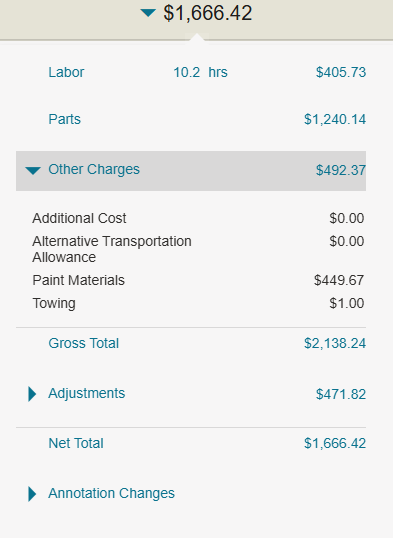
Task: Expand the Annotation Changes arrow
Action: pos(32,494)
